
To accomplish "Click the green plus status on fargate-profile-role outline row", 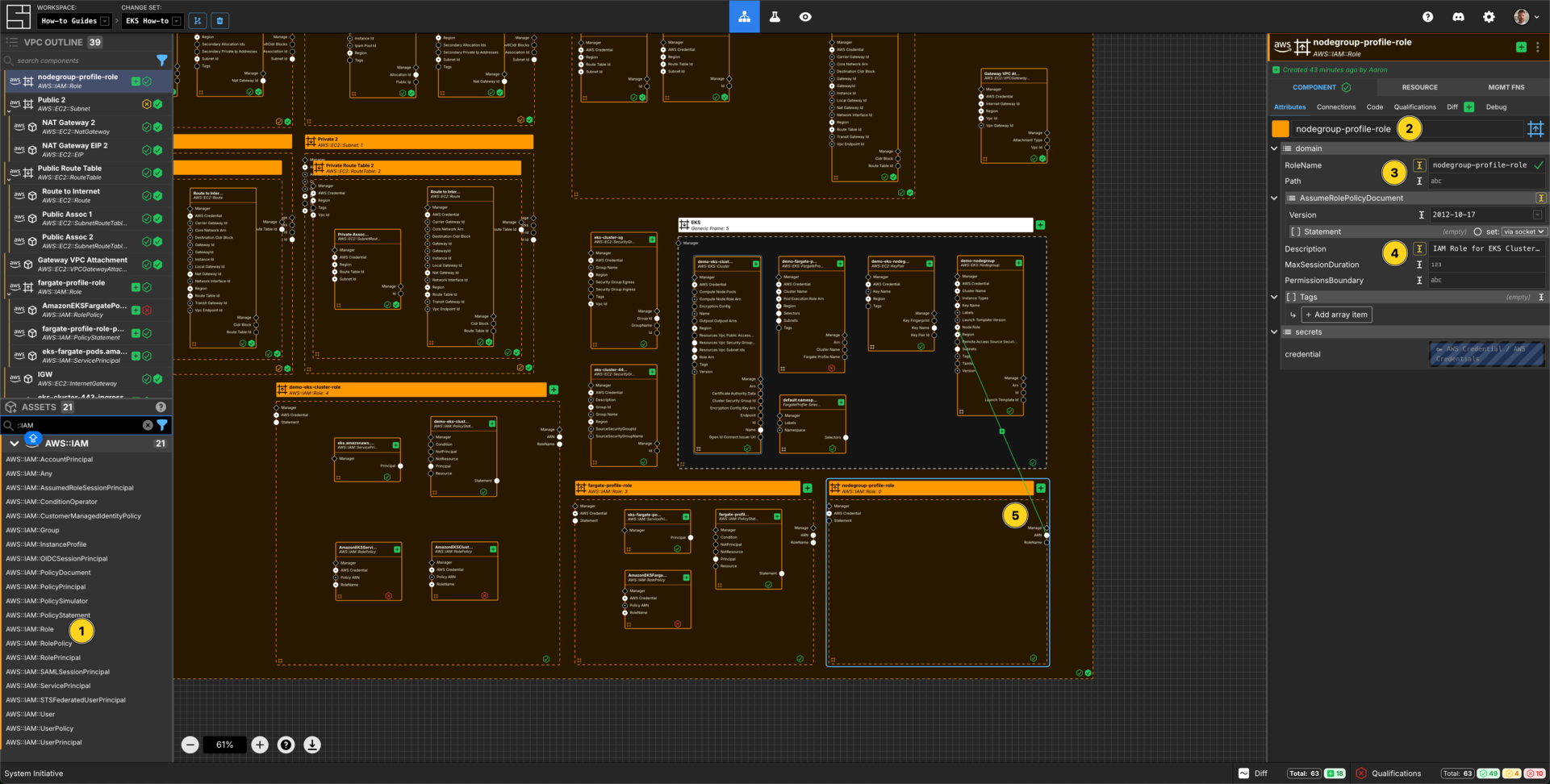I will click(x=136, y=287).
